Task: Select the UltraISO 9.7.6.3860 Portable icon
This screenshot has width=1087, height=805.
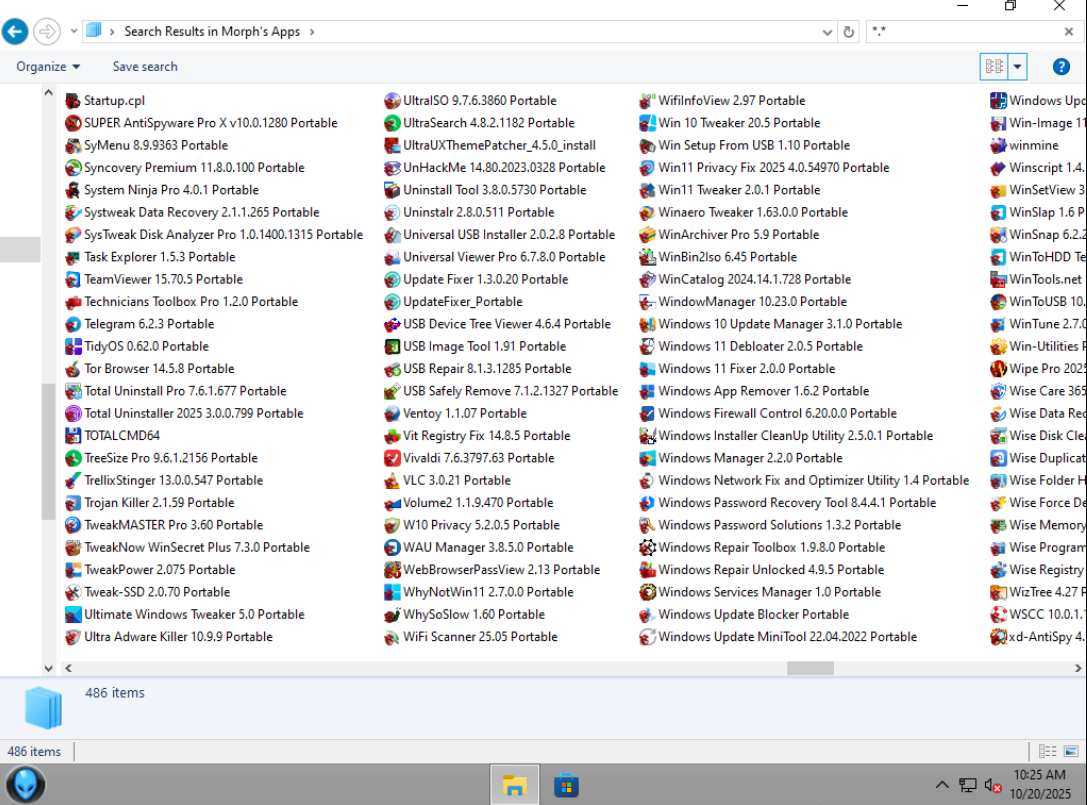Action: (x=392, y=101)
